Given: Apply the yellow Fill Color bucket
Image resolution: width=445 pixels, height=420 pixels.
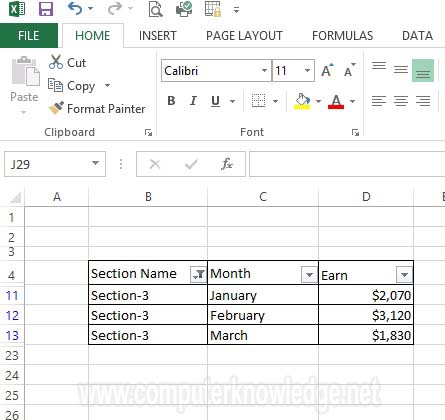Looking at the screenshot, I should [x=302, y=101].
